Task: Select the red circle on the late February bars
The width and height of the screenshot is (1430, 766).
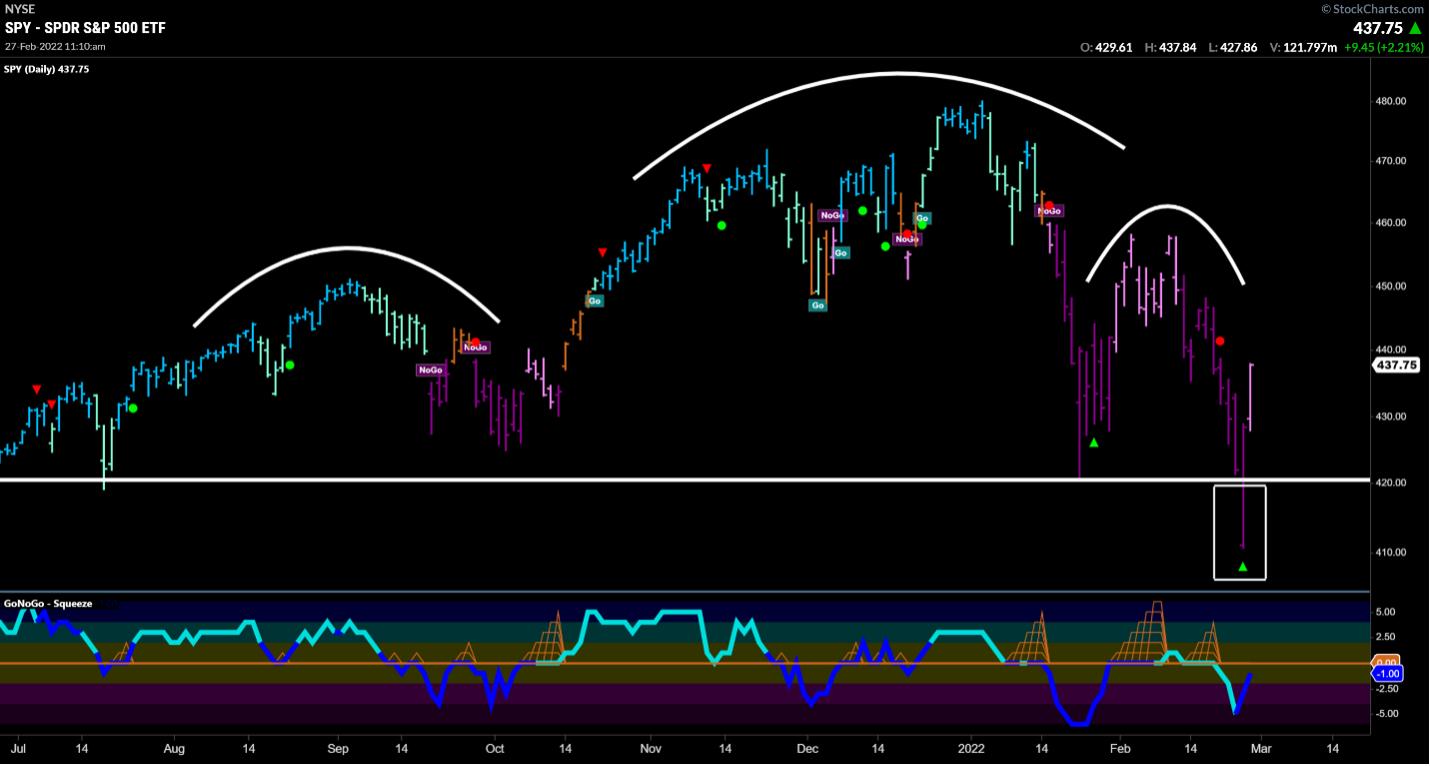Action: point(1220,341)
